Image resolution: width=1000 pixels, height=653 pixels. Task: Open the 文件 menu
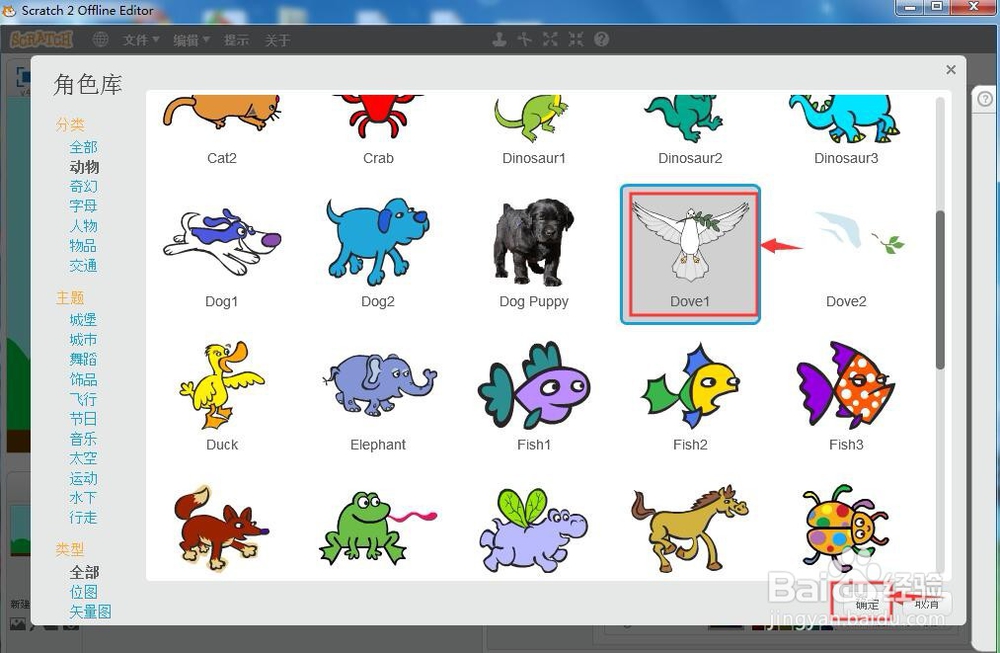click(x=141, y=40)
